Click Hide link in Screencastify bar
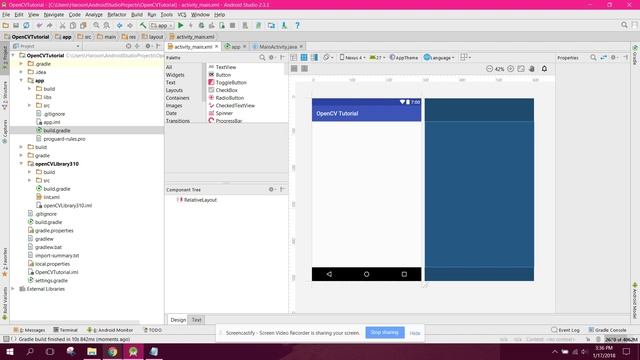640x360 pixels. pyautogui.click(x=415, y=333)
